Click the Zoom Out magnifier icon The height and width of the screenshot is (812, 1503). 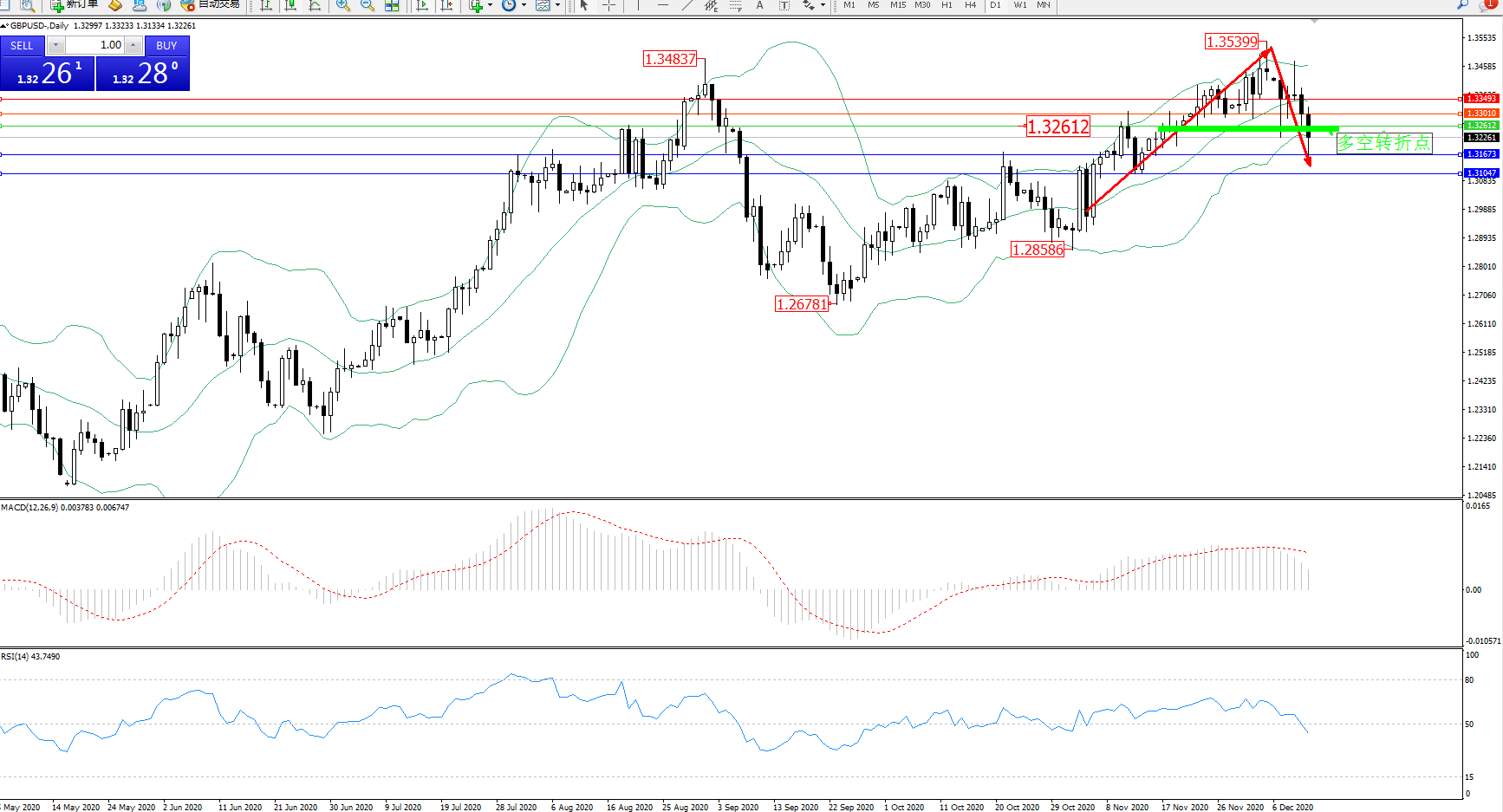pos(368,5)
